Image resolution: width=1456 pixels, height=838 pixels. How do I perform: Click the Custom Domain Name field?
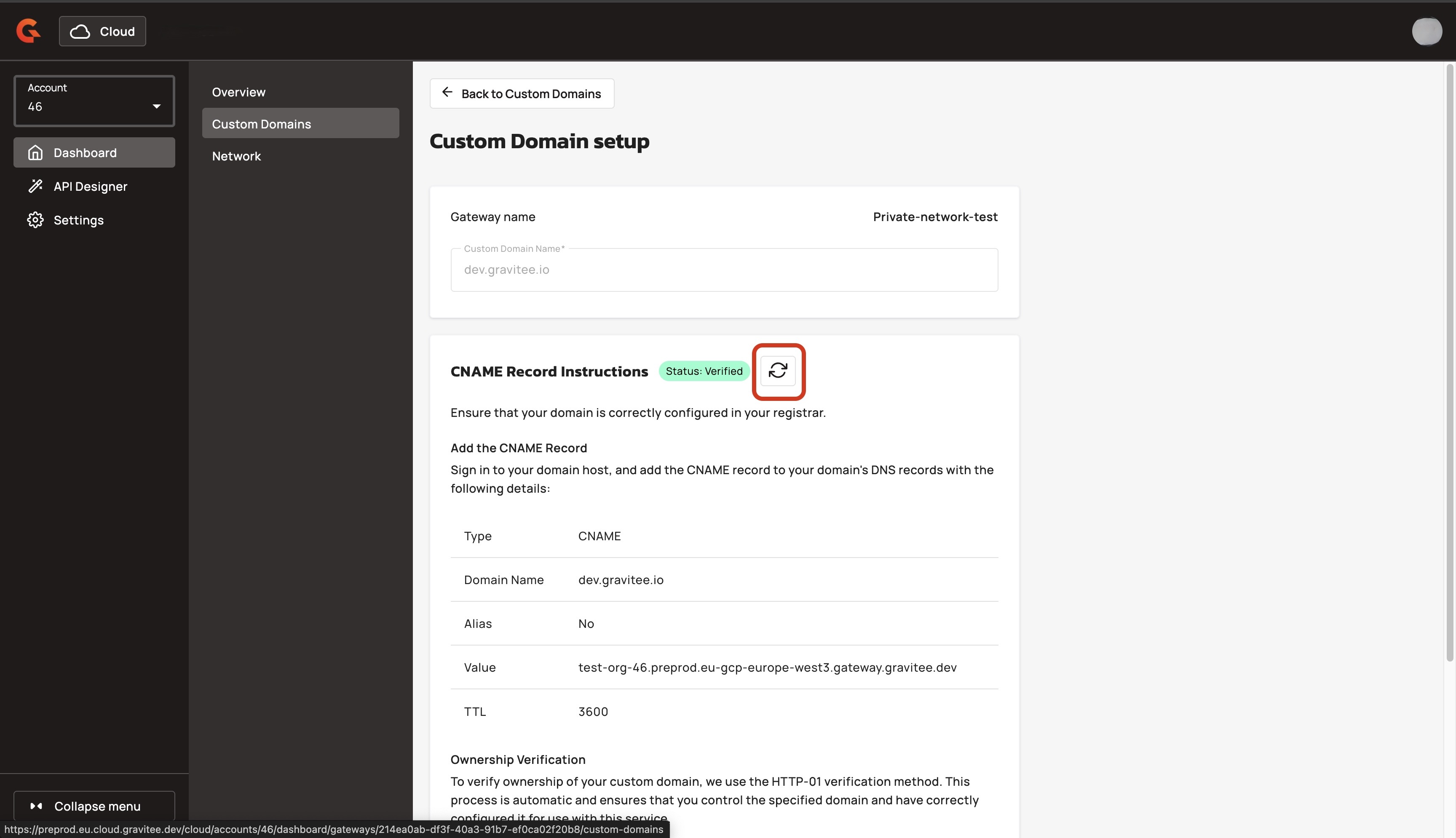(724, 270)
